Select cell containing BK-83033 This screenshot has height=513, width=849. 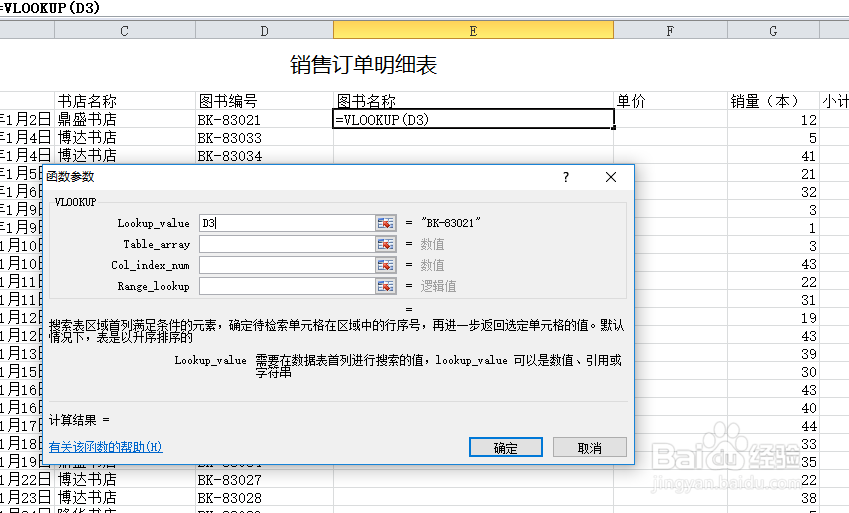click(264, 138)
